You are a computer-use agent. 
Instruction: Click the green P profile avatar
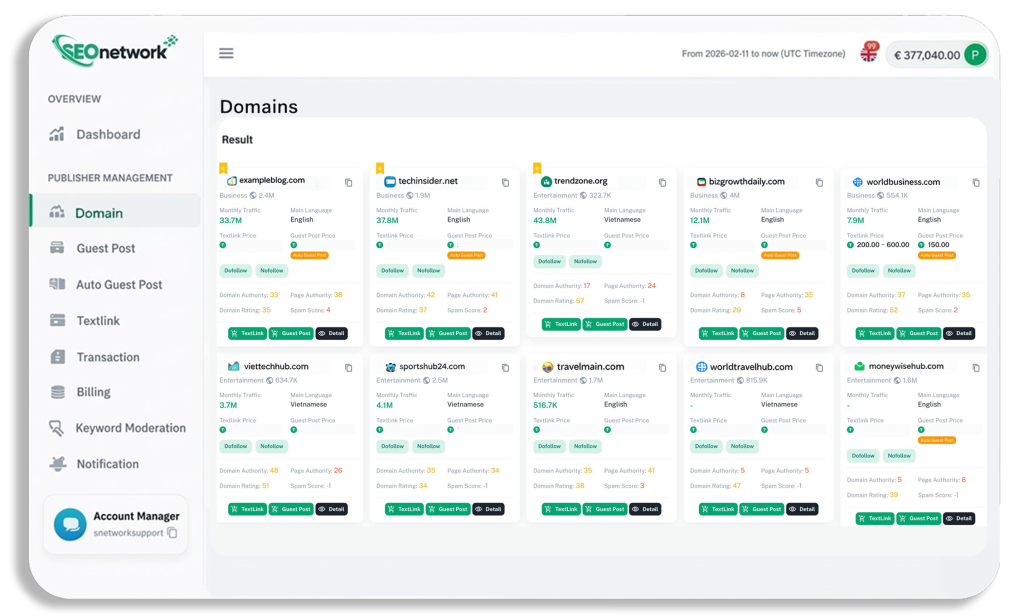point(975,55)
